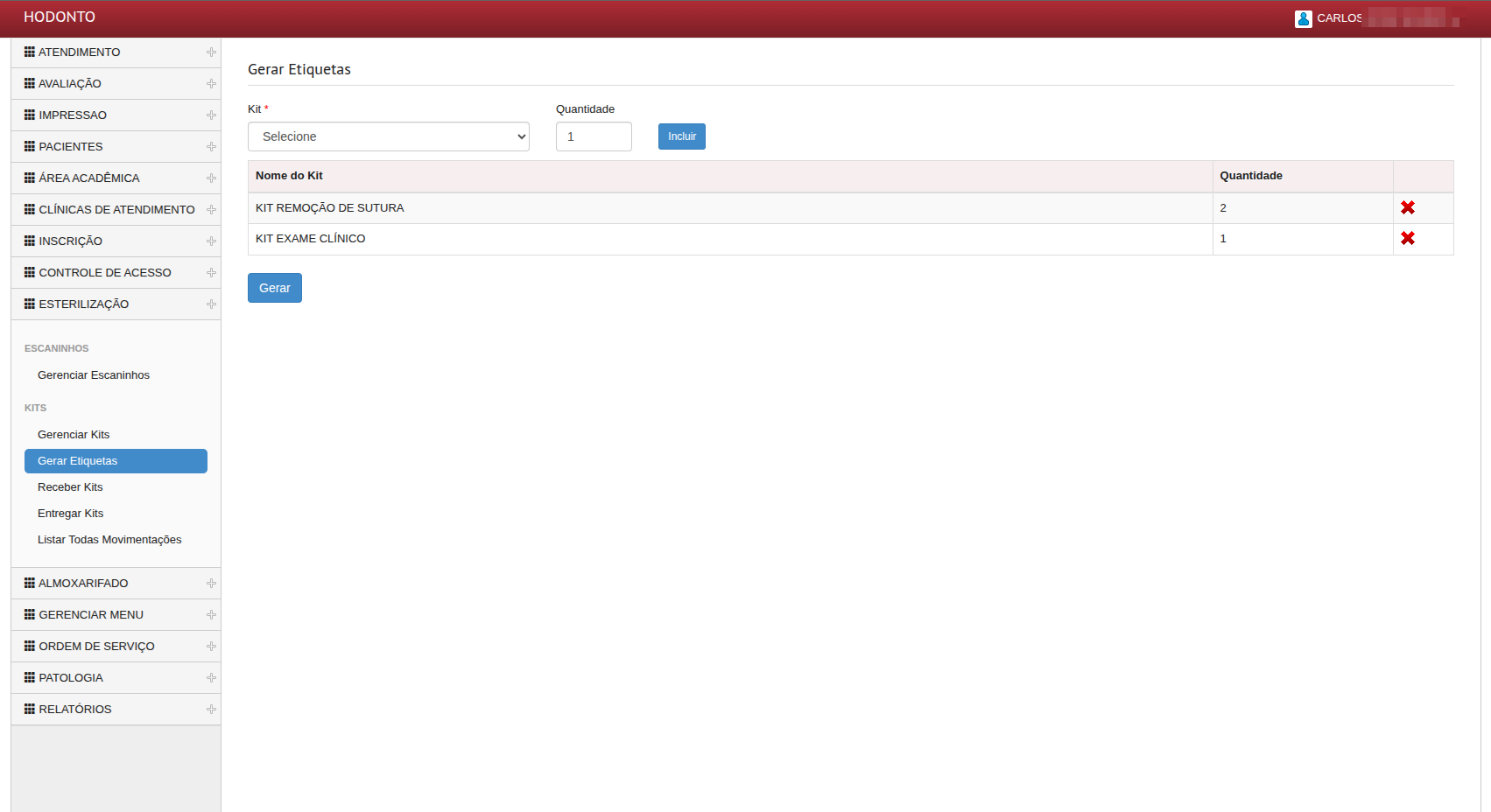This screenshot has height=812, width=1491.
Task: Click the grid icon beside ALMOXARIFADO
Action: [x=30, y=583]
